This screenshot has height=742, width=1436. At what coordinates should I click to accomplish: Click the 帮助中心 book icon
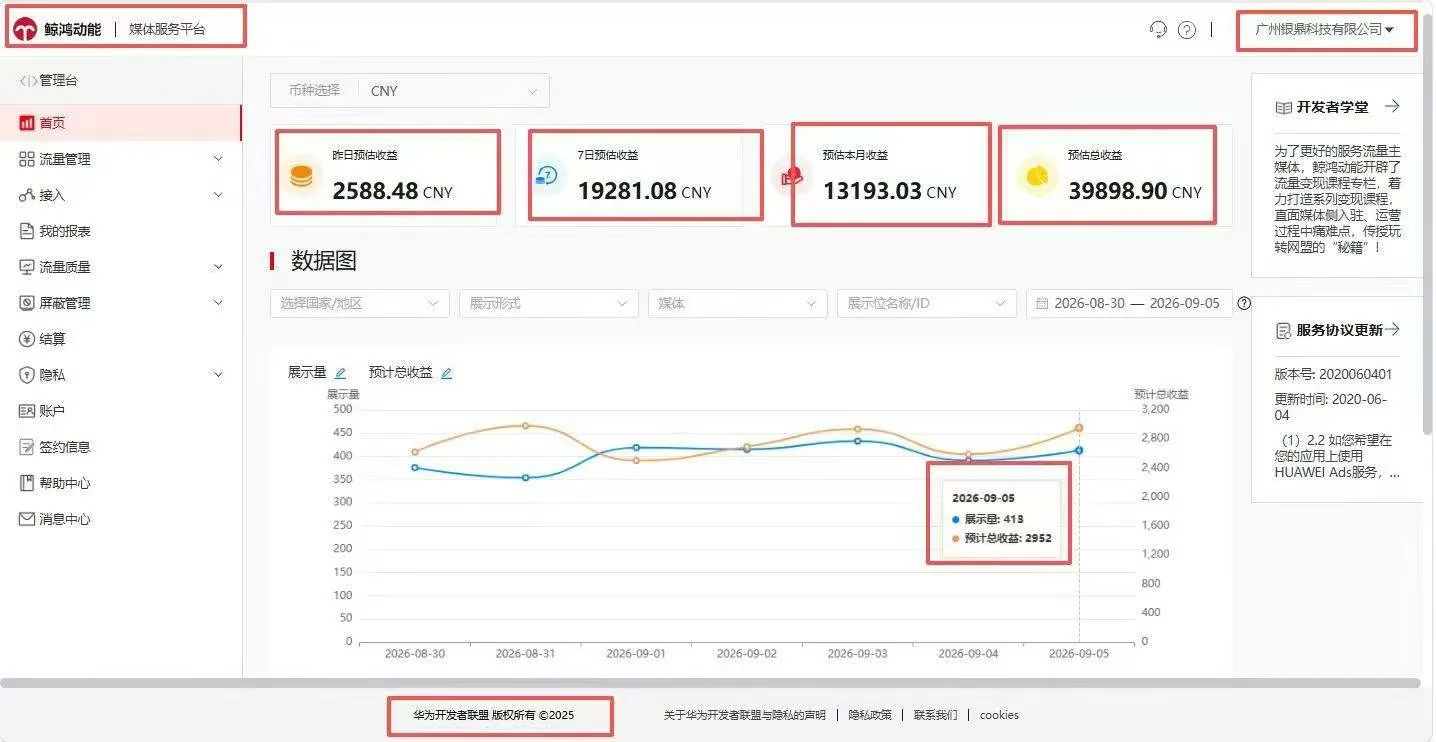(x=27, y=483)
